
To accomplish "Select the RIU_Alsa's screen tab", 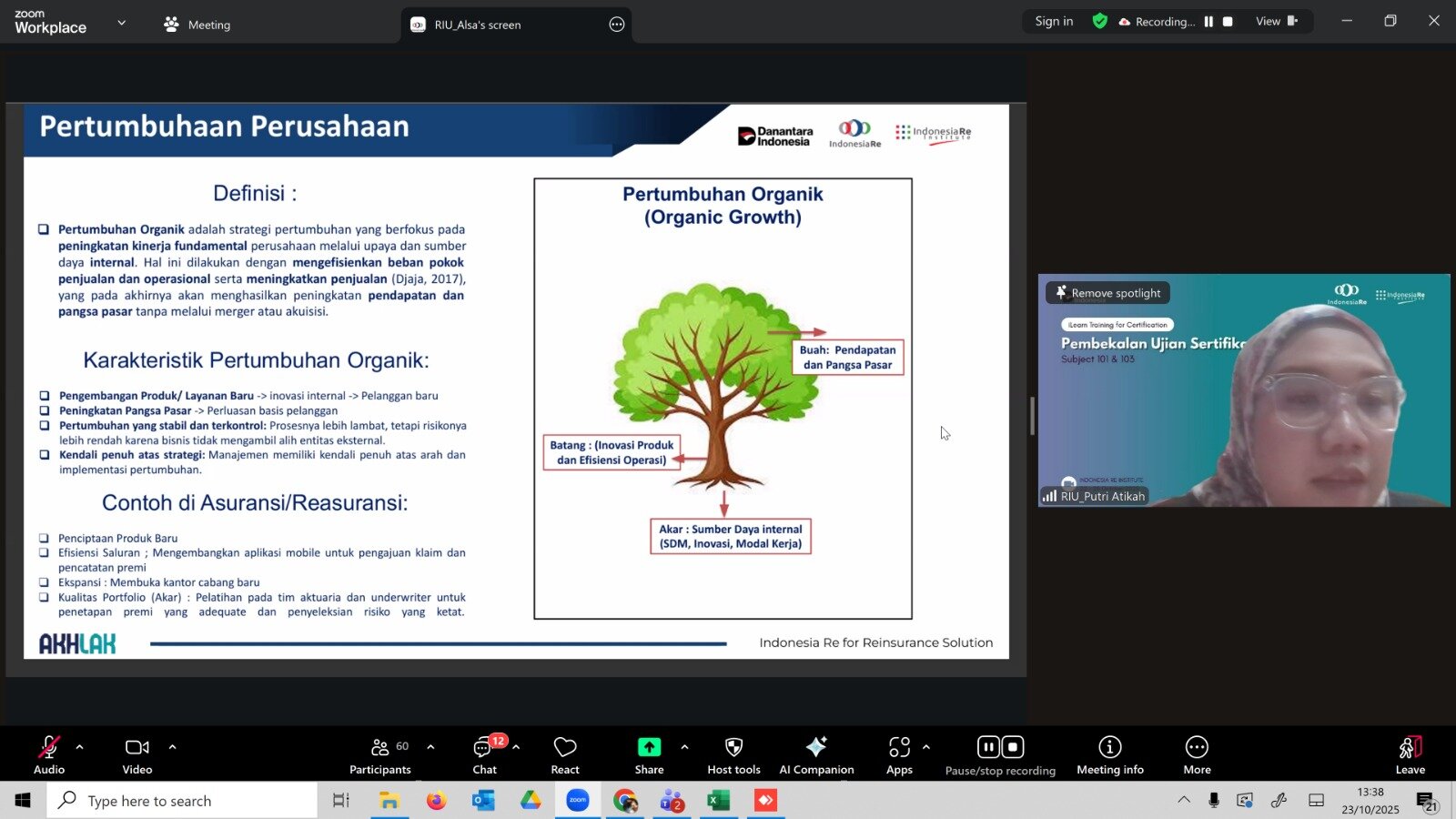I will (478, 25).
